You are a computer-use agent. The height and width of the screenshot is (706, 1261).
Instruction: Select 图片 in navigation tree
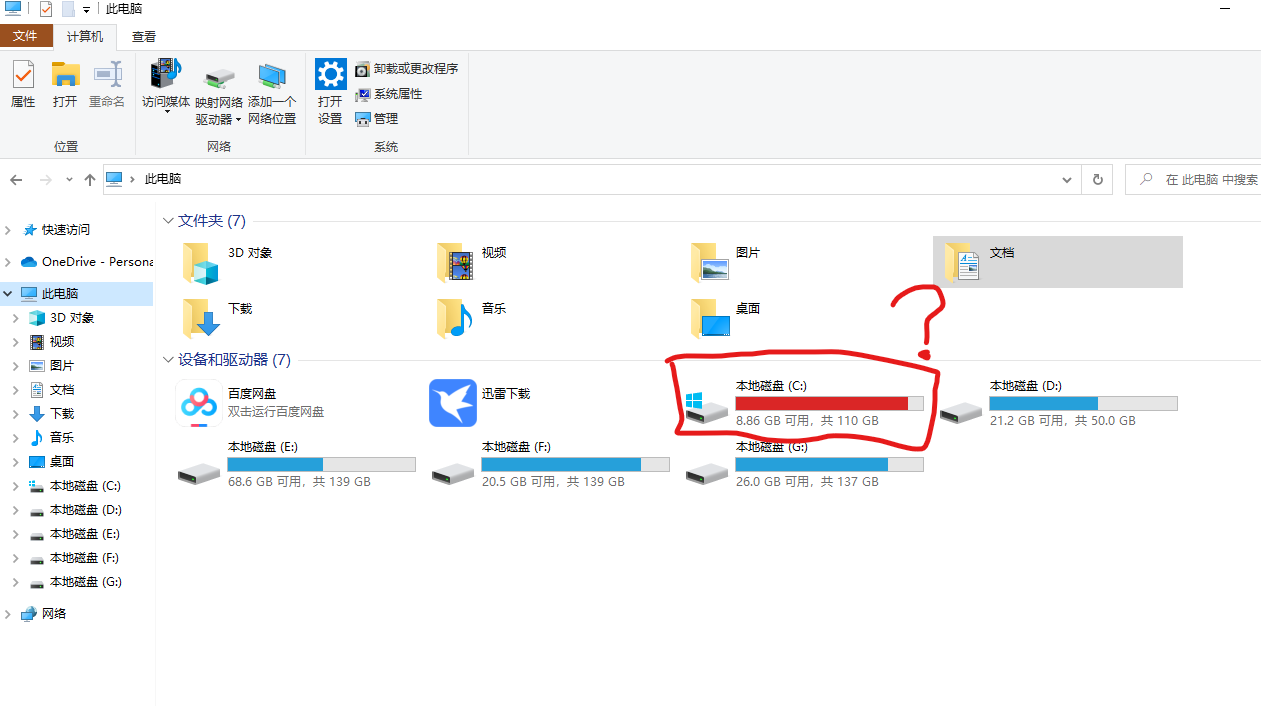pos(52,366)
